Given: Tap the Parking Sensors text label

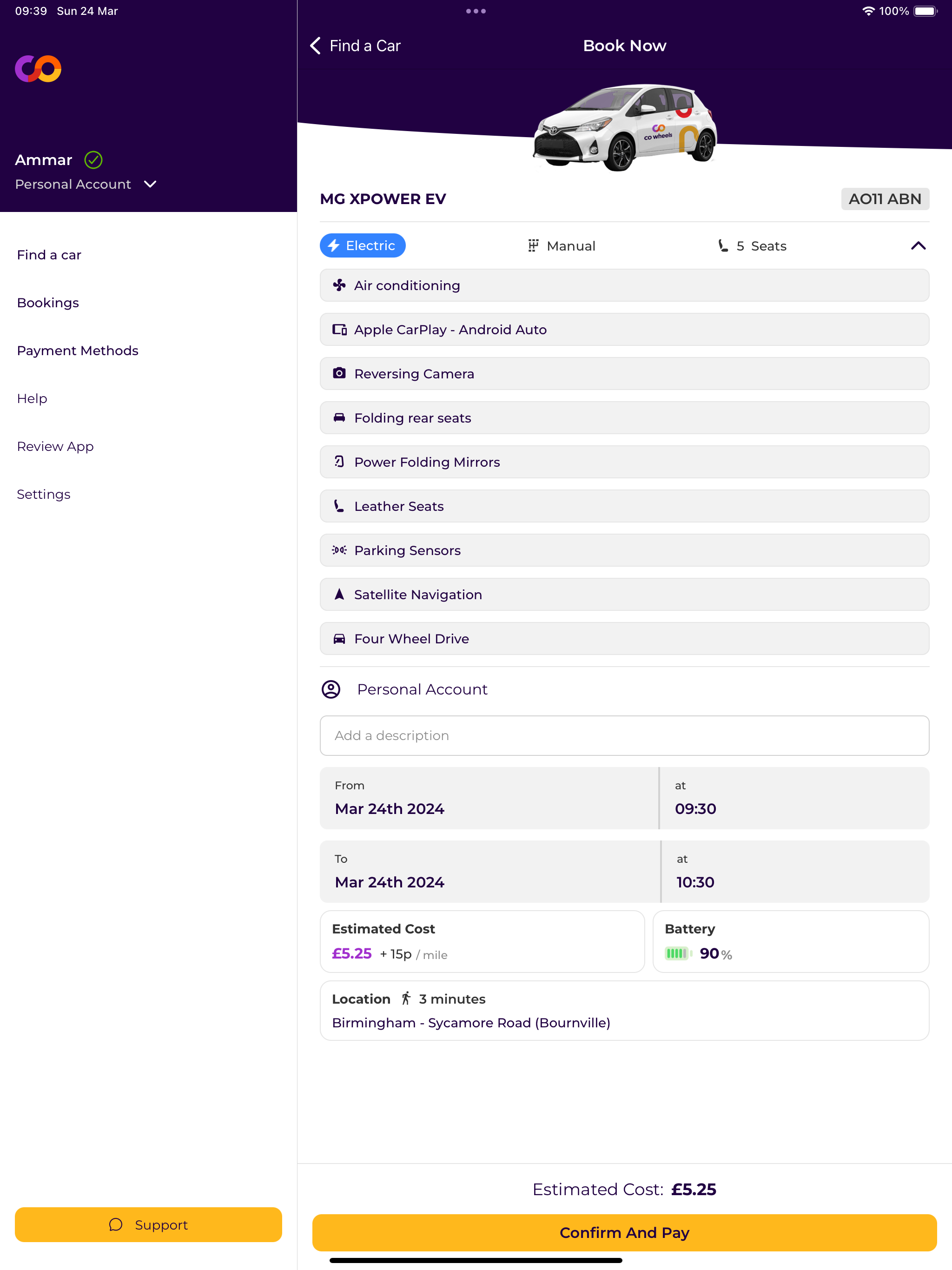Looking at the screenshot, I should 407,550.
